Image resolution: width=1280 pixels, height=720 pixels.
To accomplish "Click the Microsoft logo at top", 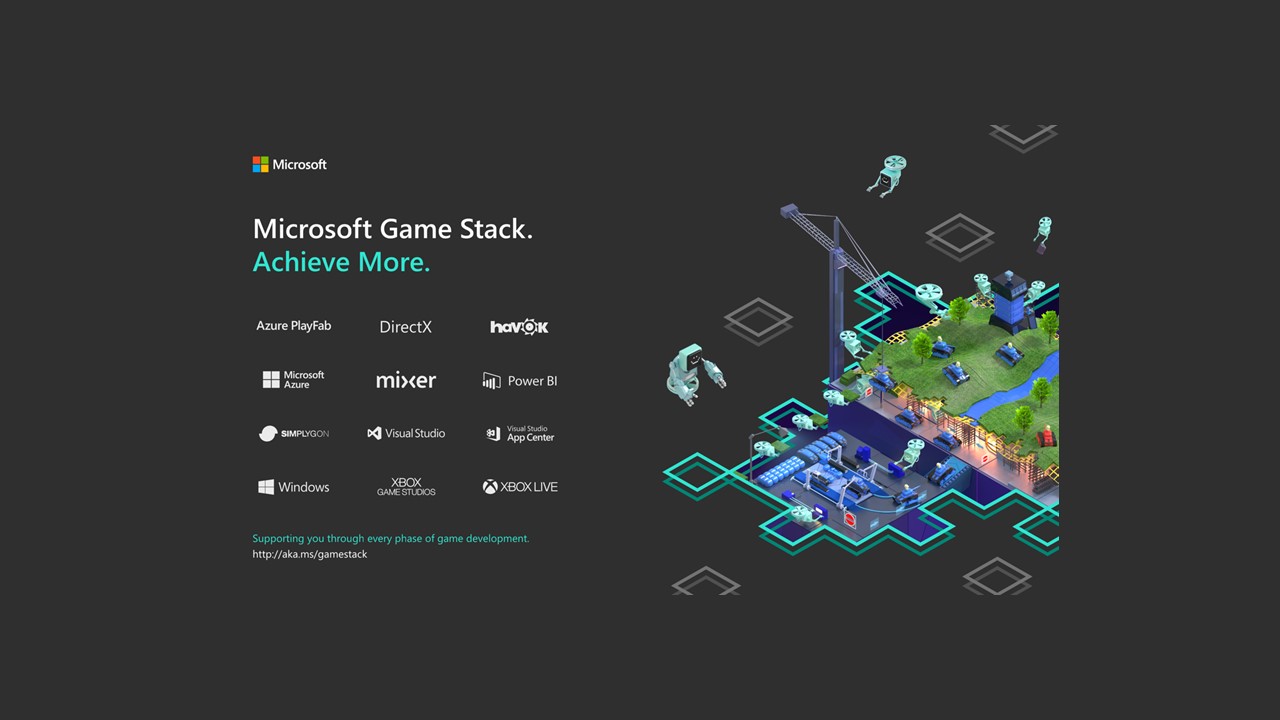I will pos(289,164).
